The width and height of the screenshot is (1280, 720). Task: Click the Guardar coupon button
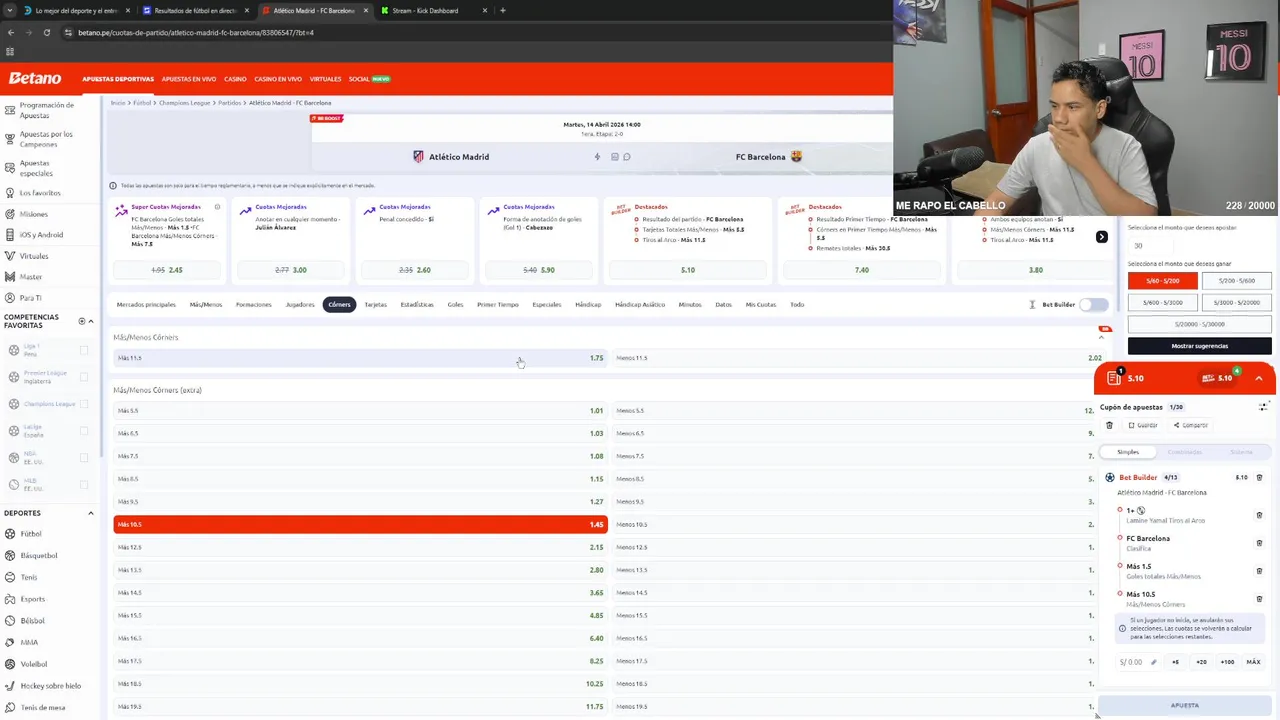tap(1143, 425)
